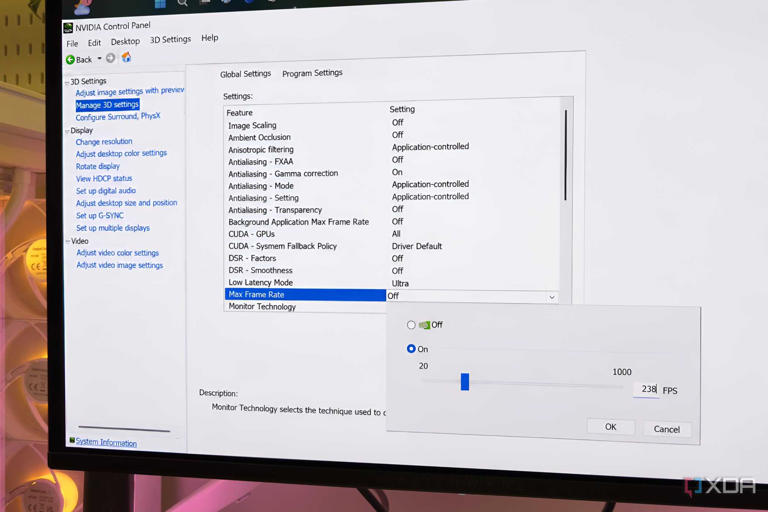768x512 pixels.
Task: Select the Ambient Occlusion row
Action: point(390,136)
